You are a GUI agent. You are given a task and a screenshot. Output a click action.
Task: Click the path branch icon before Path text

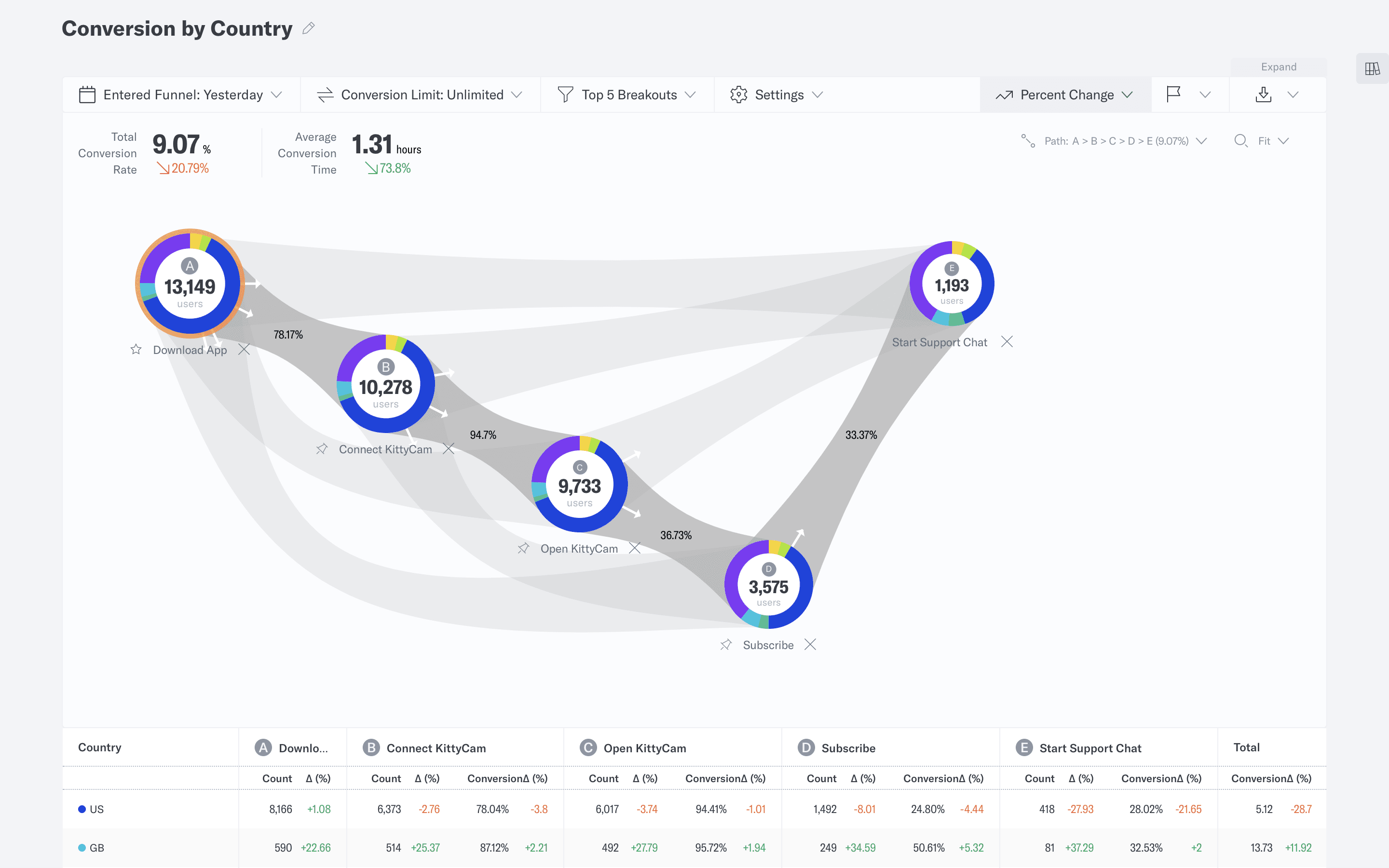1027,141
